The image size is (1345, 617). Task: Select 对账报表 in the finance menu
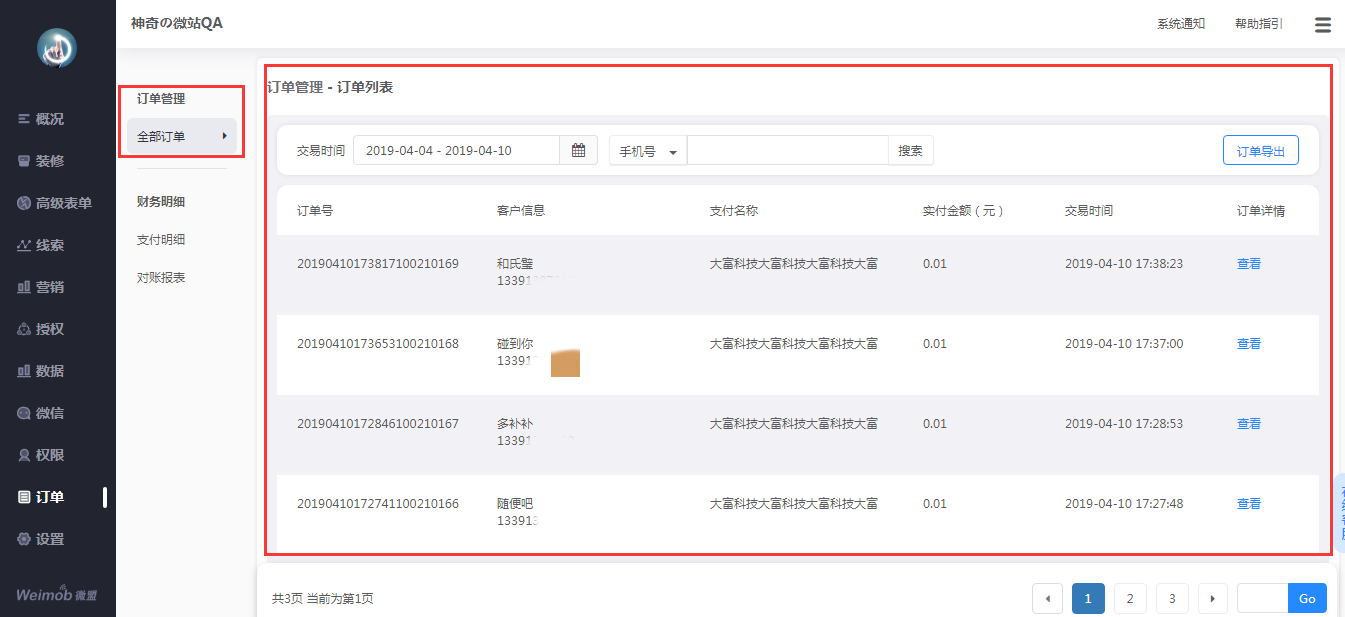point(161,278)
